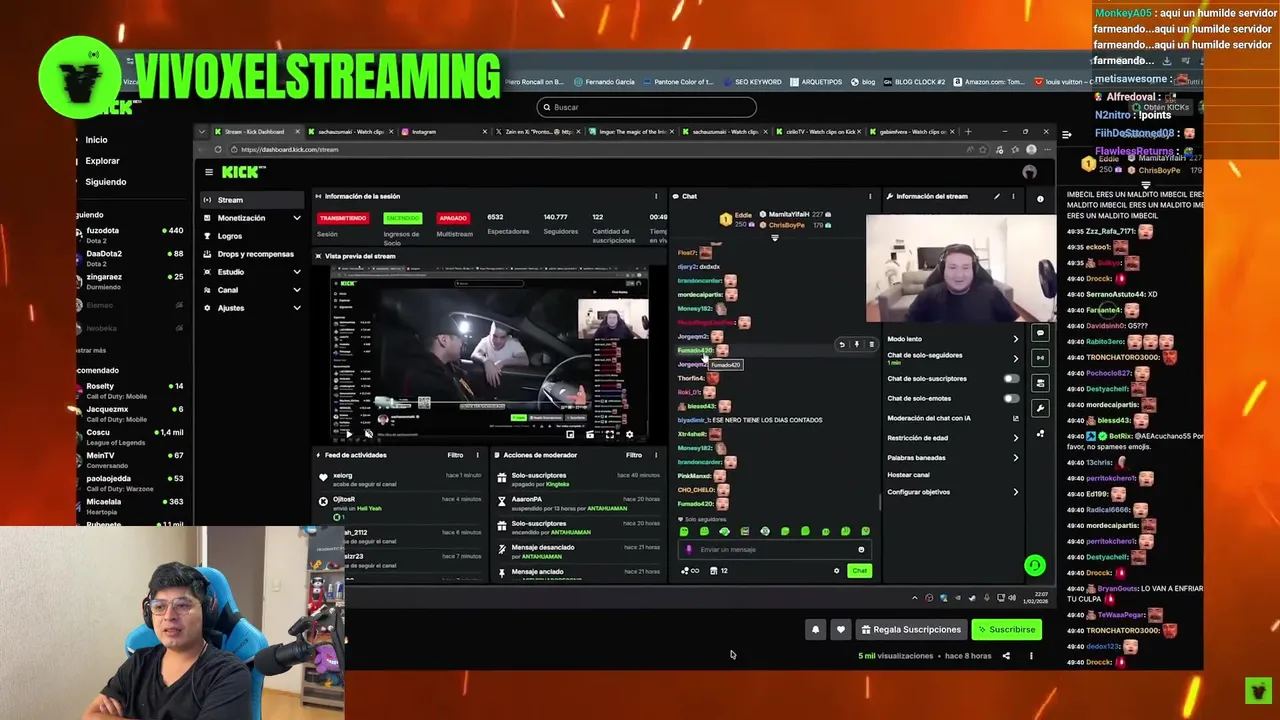
Task: Toggle Chat de solo-suscriptores switch
Action: (x=1012, y=379)
